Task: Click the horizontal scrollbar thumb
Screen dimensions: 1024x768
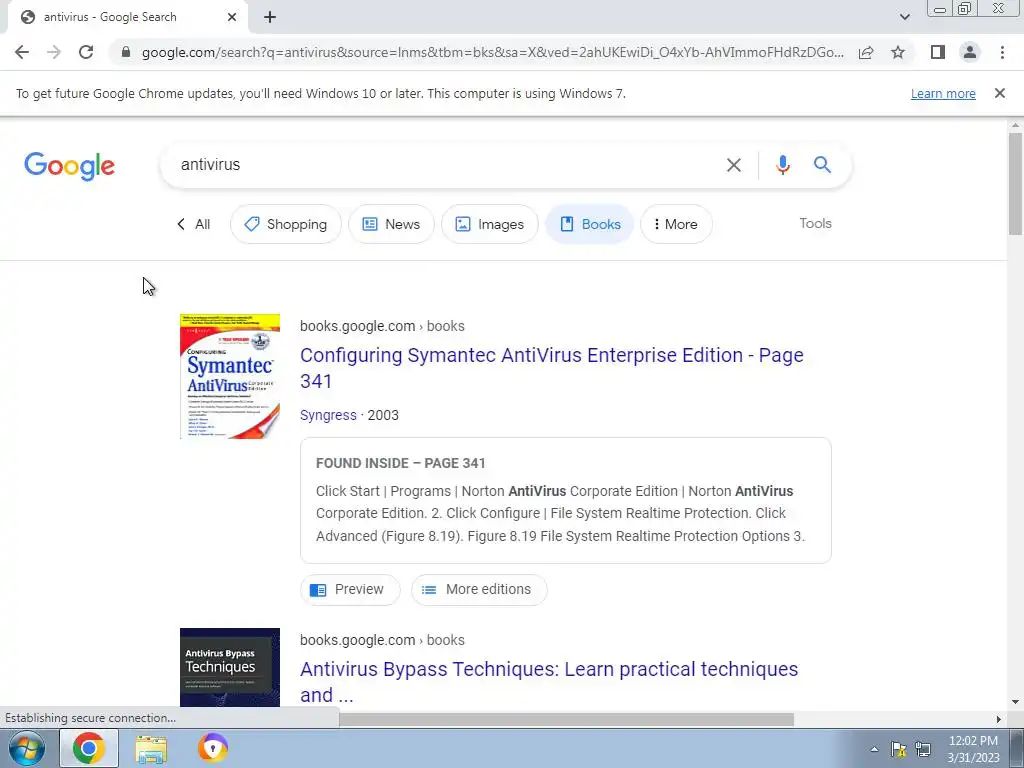Action: 566,719
